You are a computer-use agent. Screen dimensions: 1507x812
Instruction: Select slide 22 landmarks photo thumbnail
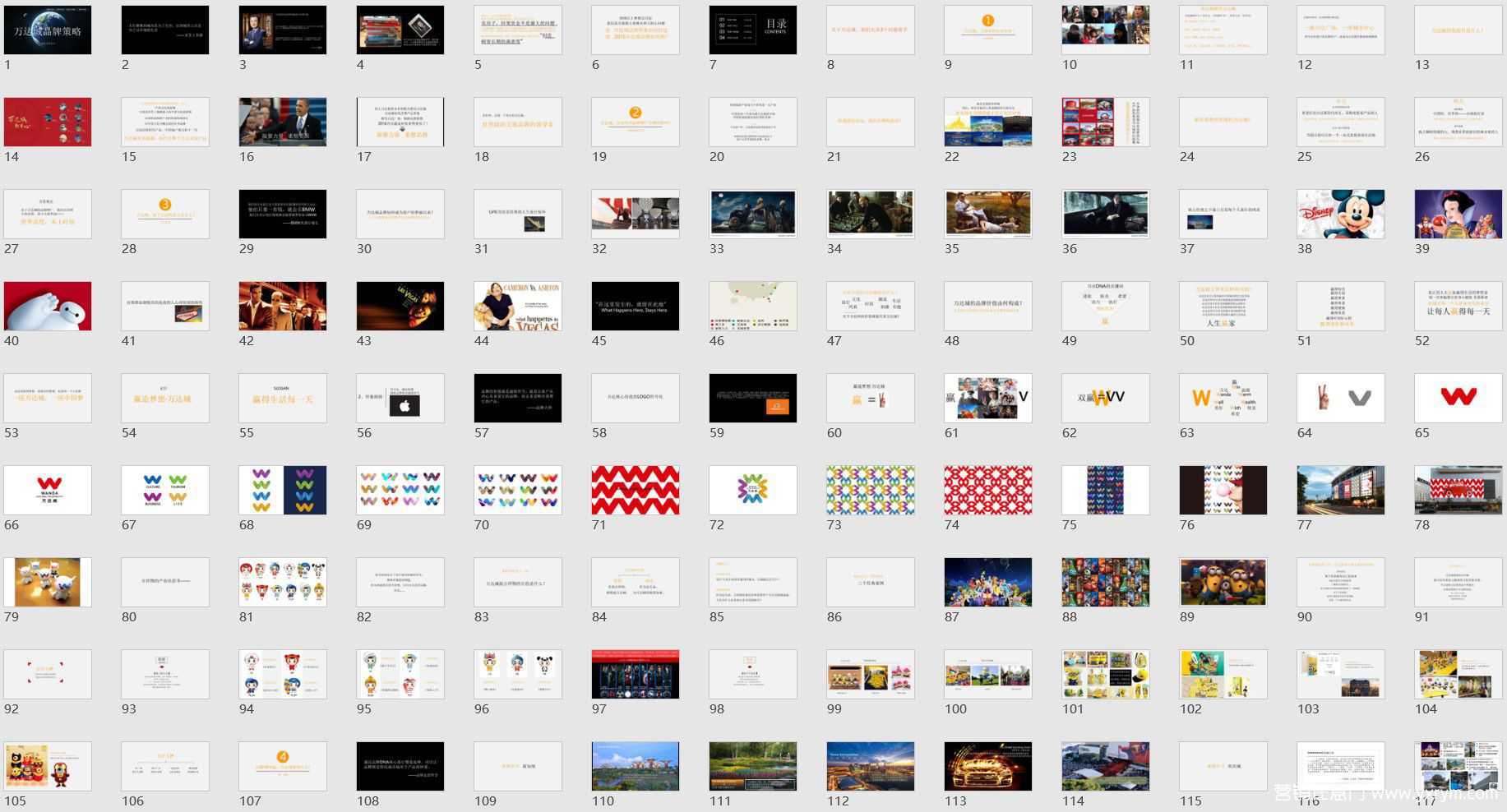click(x=988, y=122)
